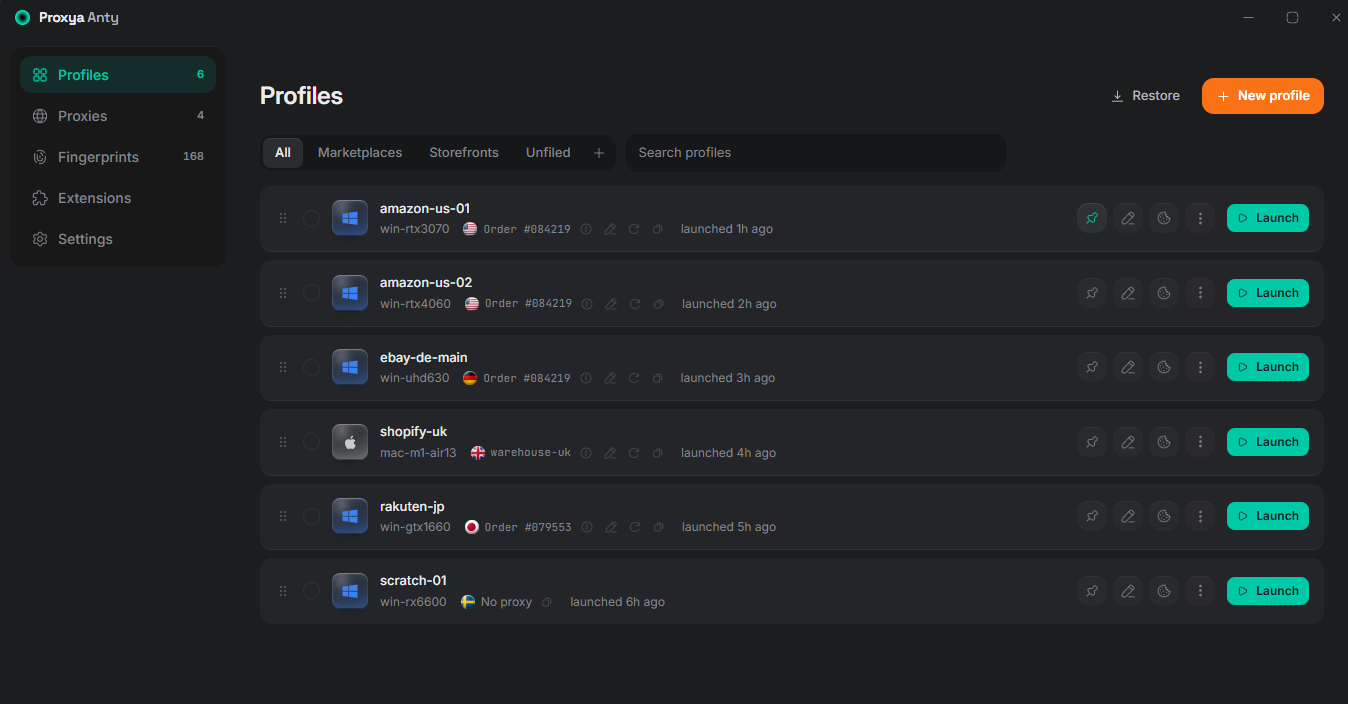Select the amazon-us-01 row checkbox
Image resolution: width=1348 pixels, height=704 pixels.
(x=311, y=218)
